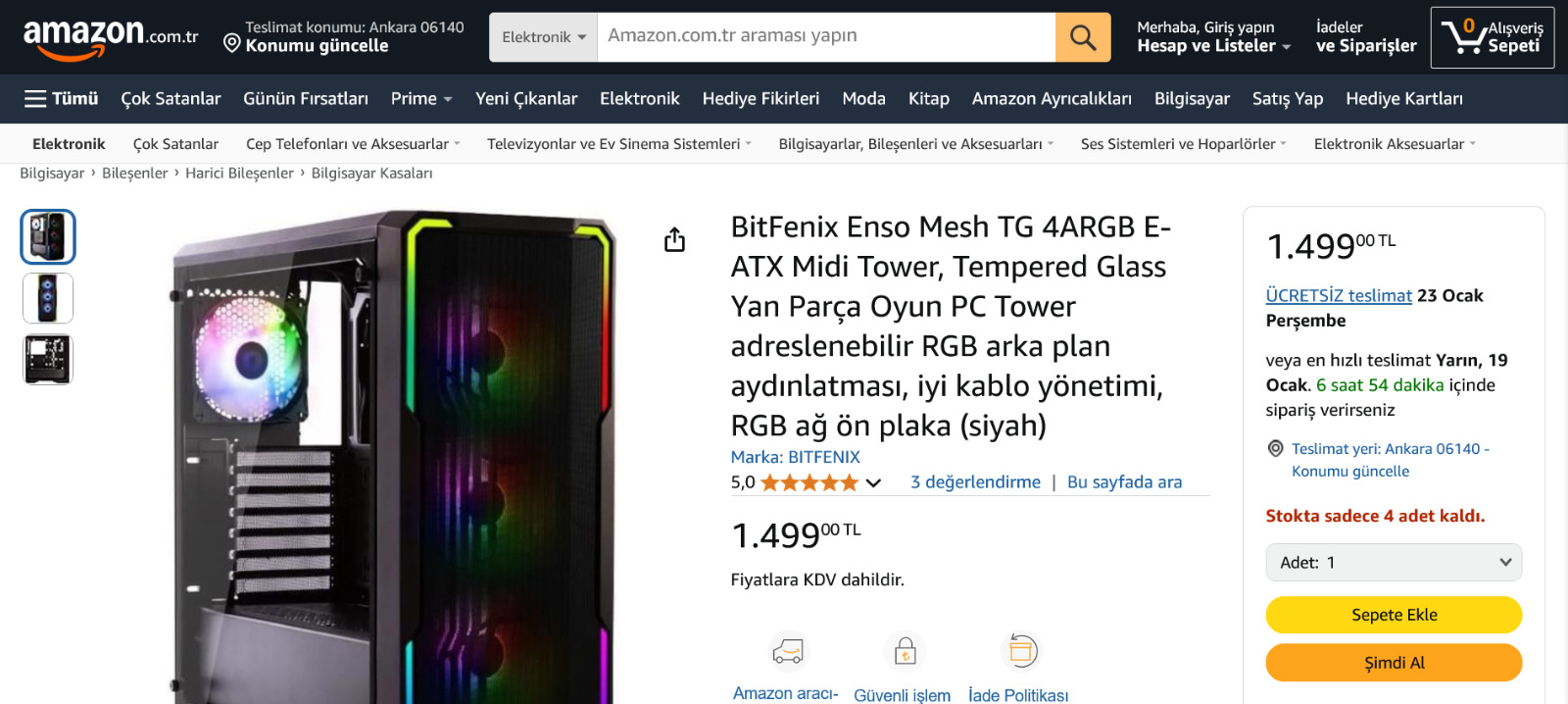Expand the star rating breakdown chevron
This screenshot has height=704, width=1568.
coord(873,482)
